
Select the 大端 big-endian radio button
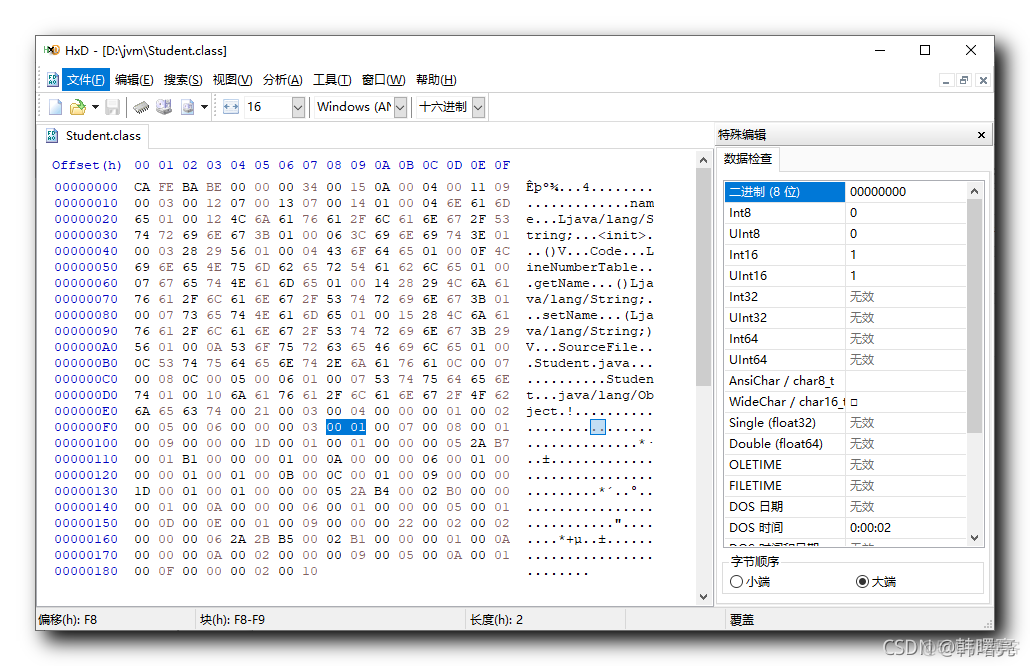[x=862, y=582]
